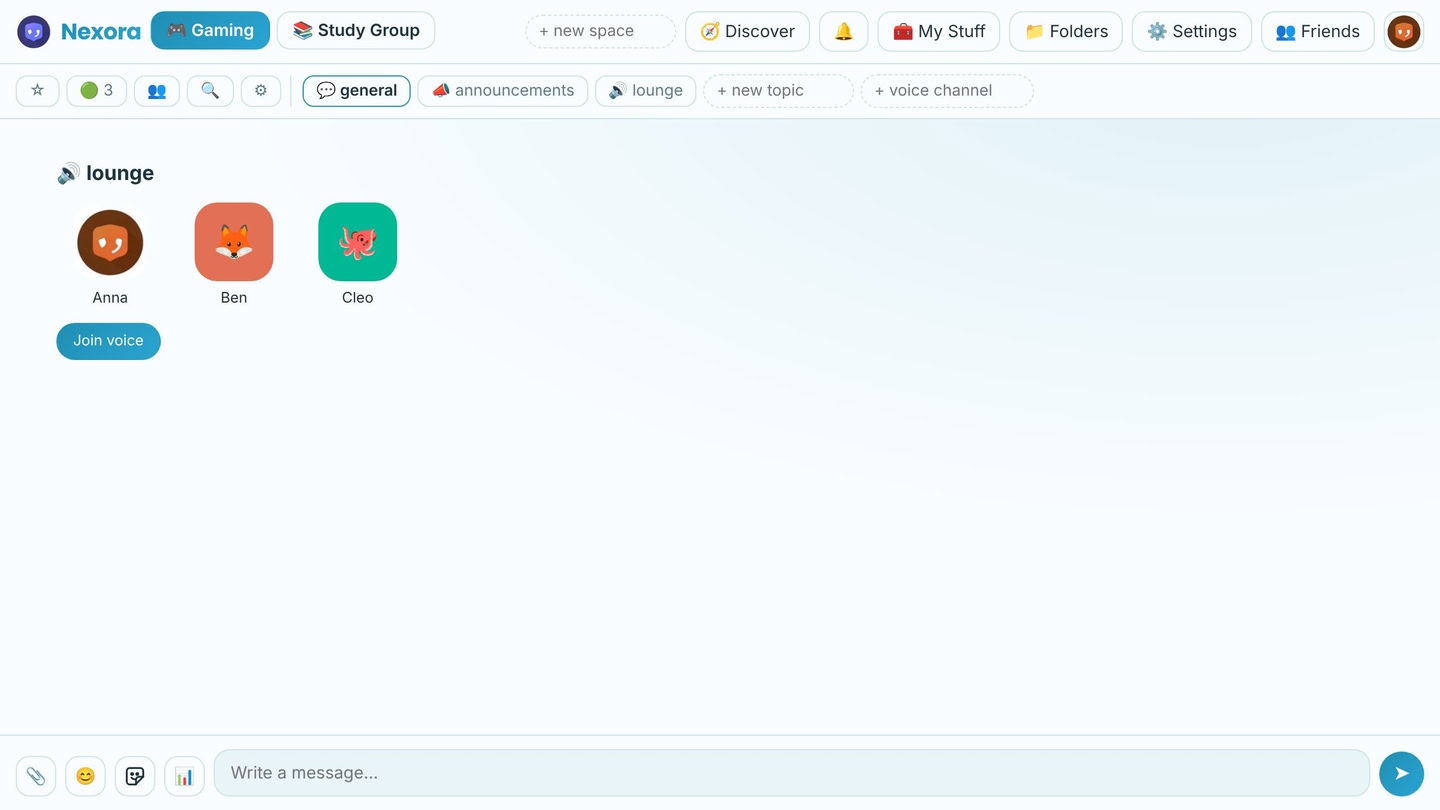Open Settings from the top bar
Viewport: 1440px width, 810px height.
1192,31
